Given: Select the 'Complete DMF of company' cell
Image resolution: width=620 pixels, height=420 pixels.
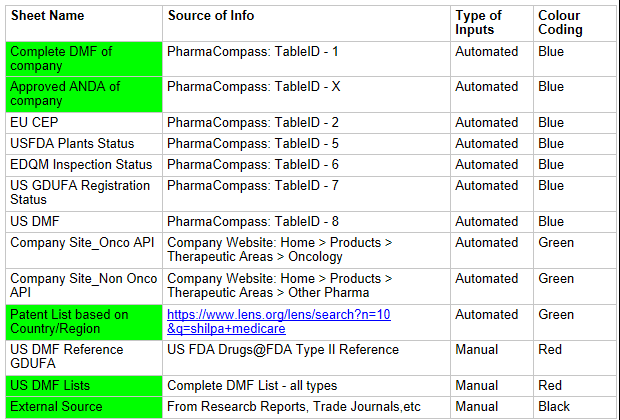Looking at the screenshot, I should coord(84,59).
